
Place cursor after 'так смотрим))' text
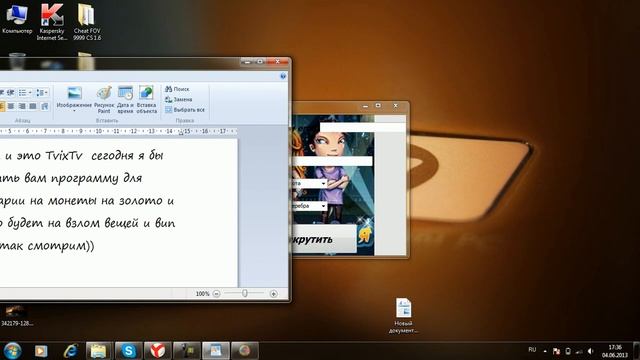coord(95,246)
